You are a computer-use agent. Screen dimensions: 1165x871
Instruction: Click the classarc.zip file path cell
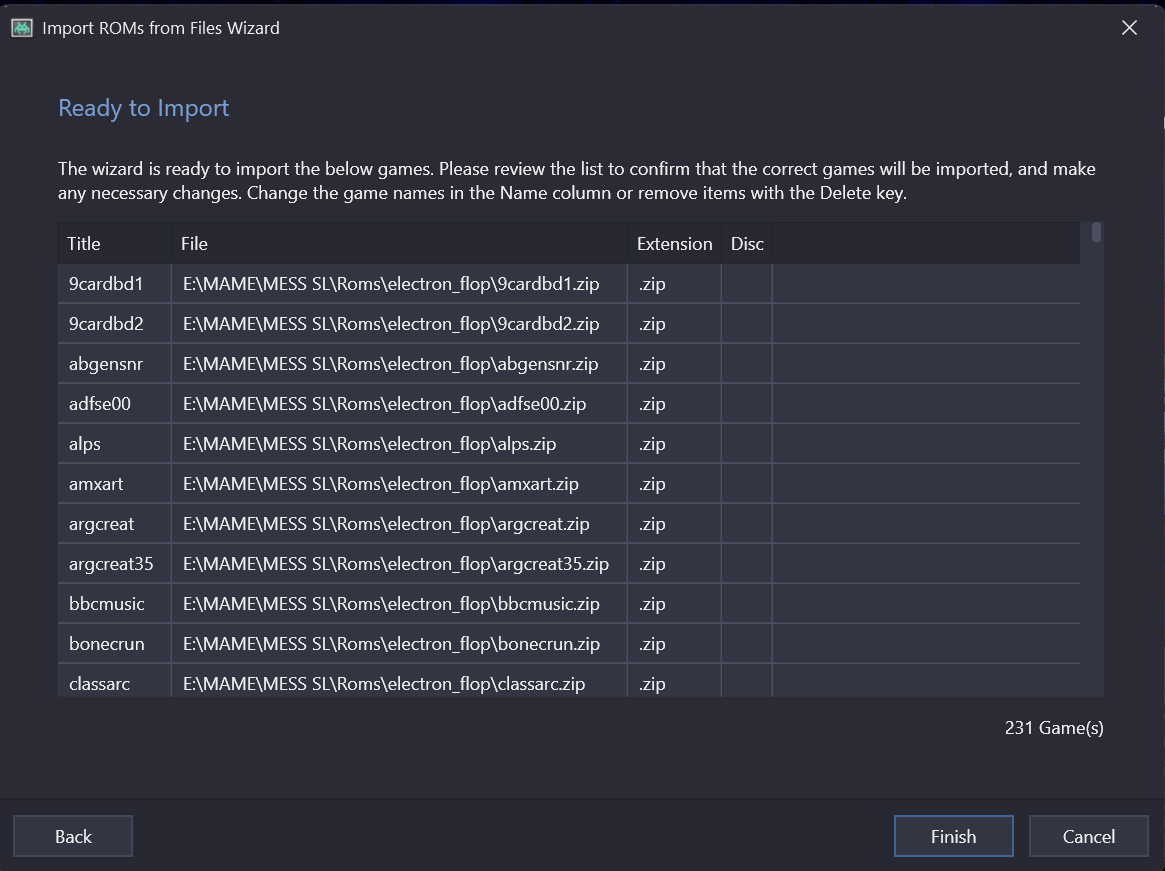383,684
